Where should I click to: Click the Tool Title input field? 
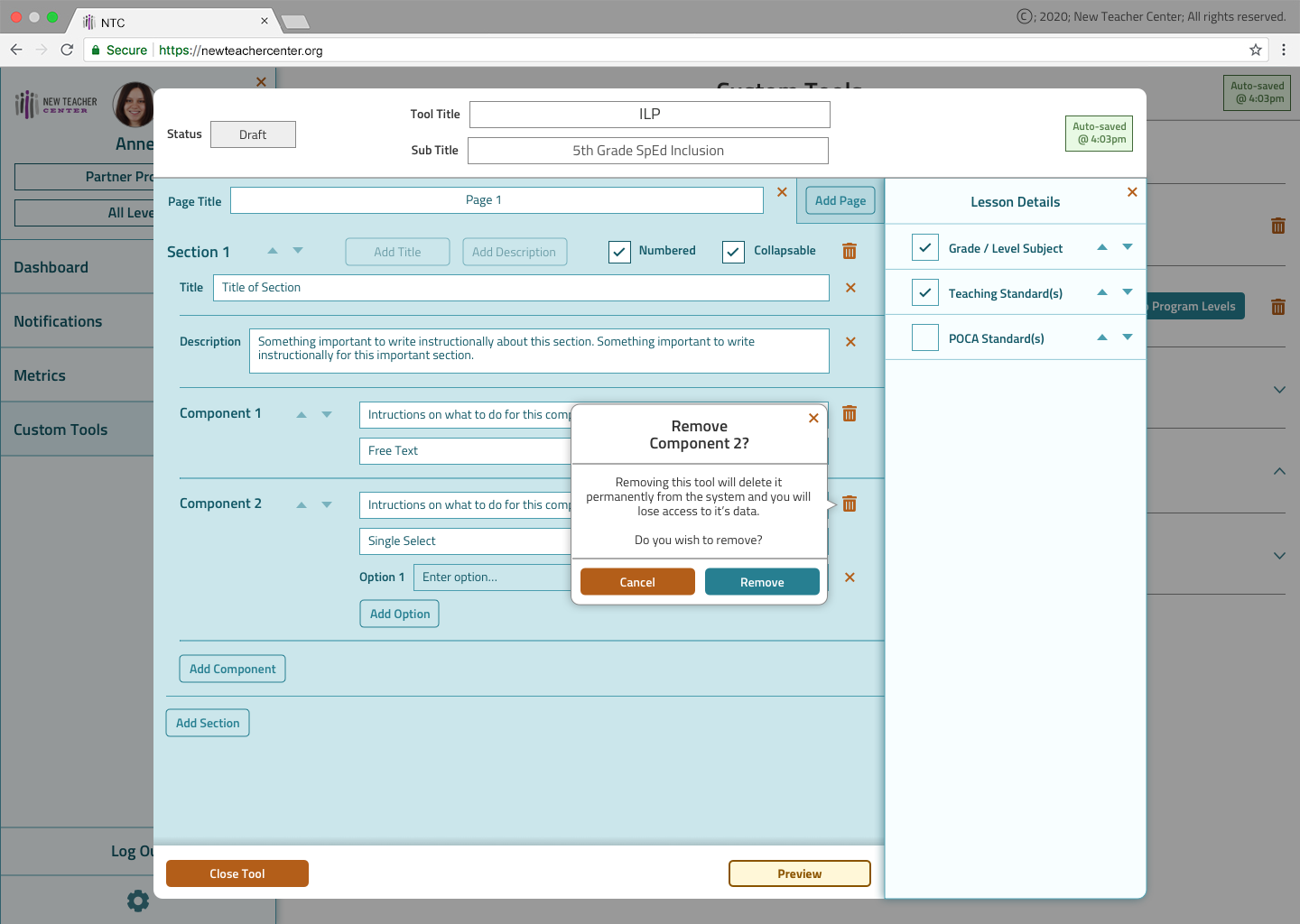point(650,115)
